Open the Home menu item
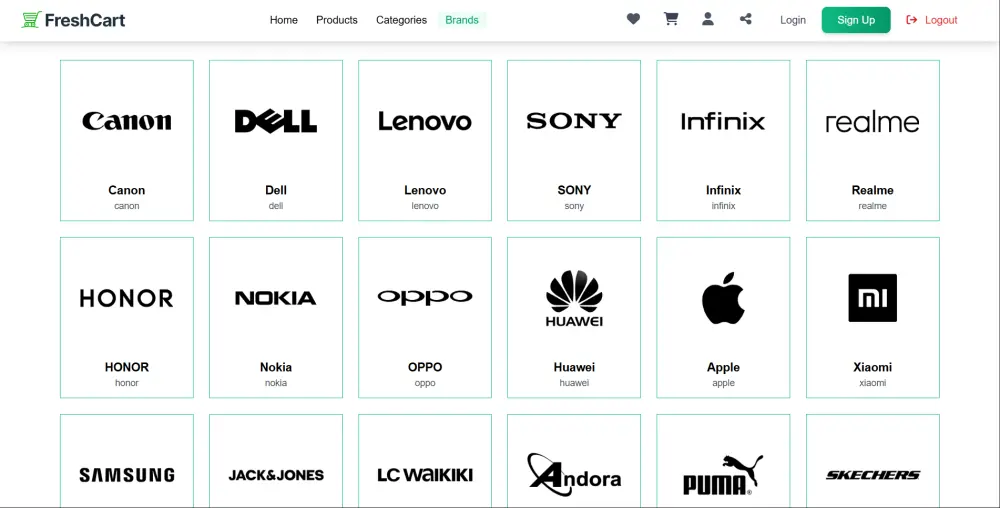Viewport: 1000px width, 508px height. click(284, 20)
